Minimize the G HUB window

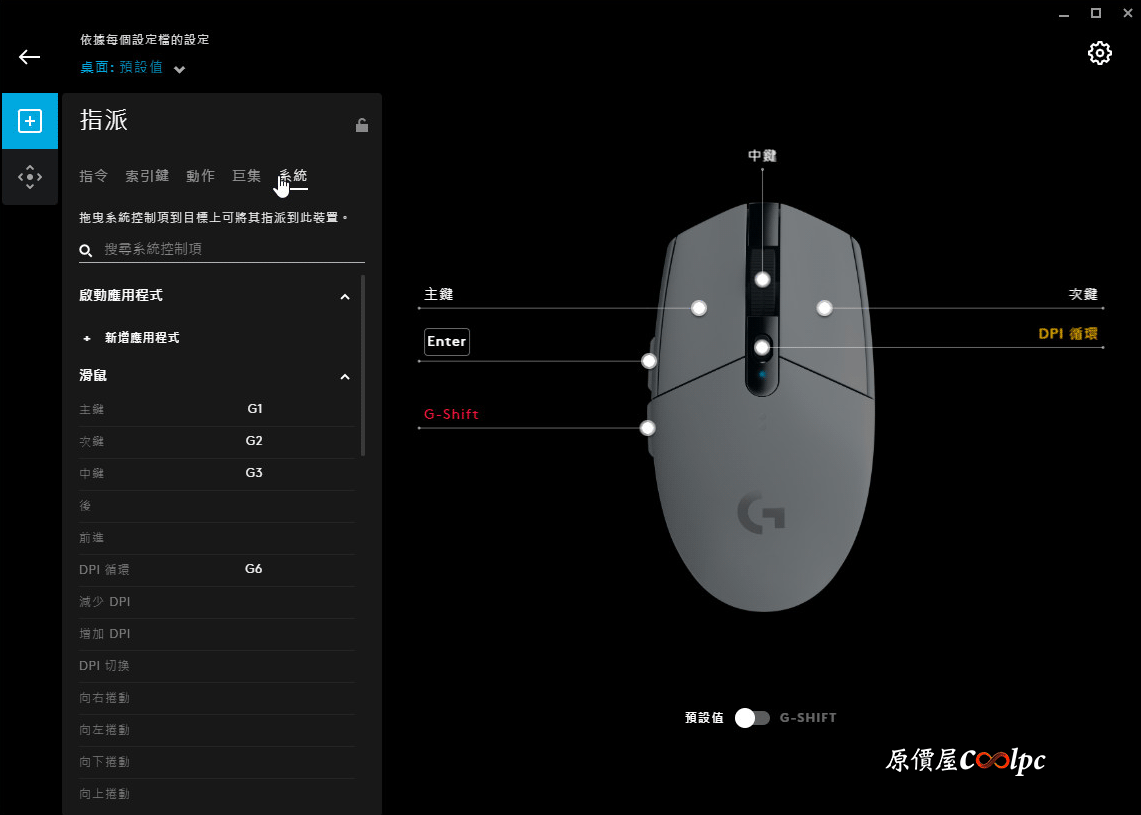(1064, 14)
